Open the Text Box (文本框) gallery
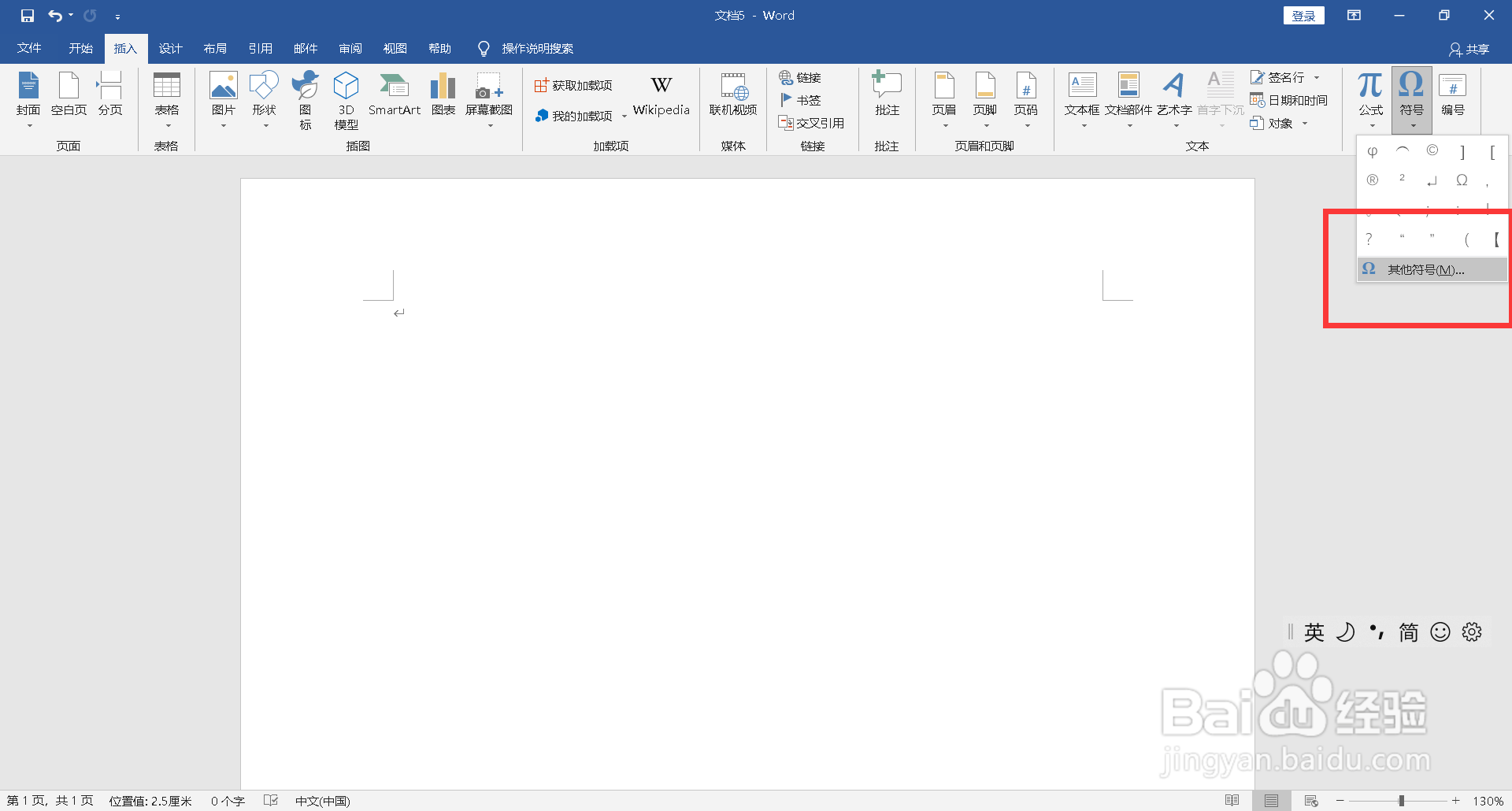The width and height of the screenshot is (1512, 811). [1082, 100]
